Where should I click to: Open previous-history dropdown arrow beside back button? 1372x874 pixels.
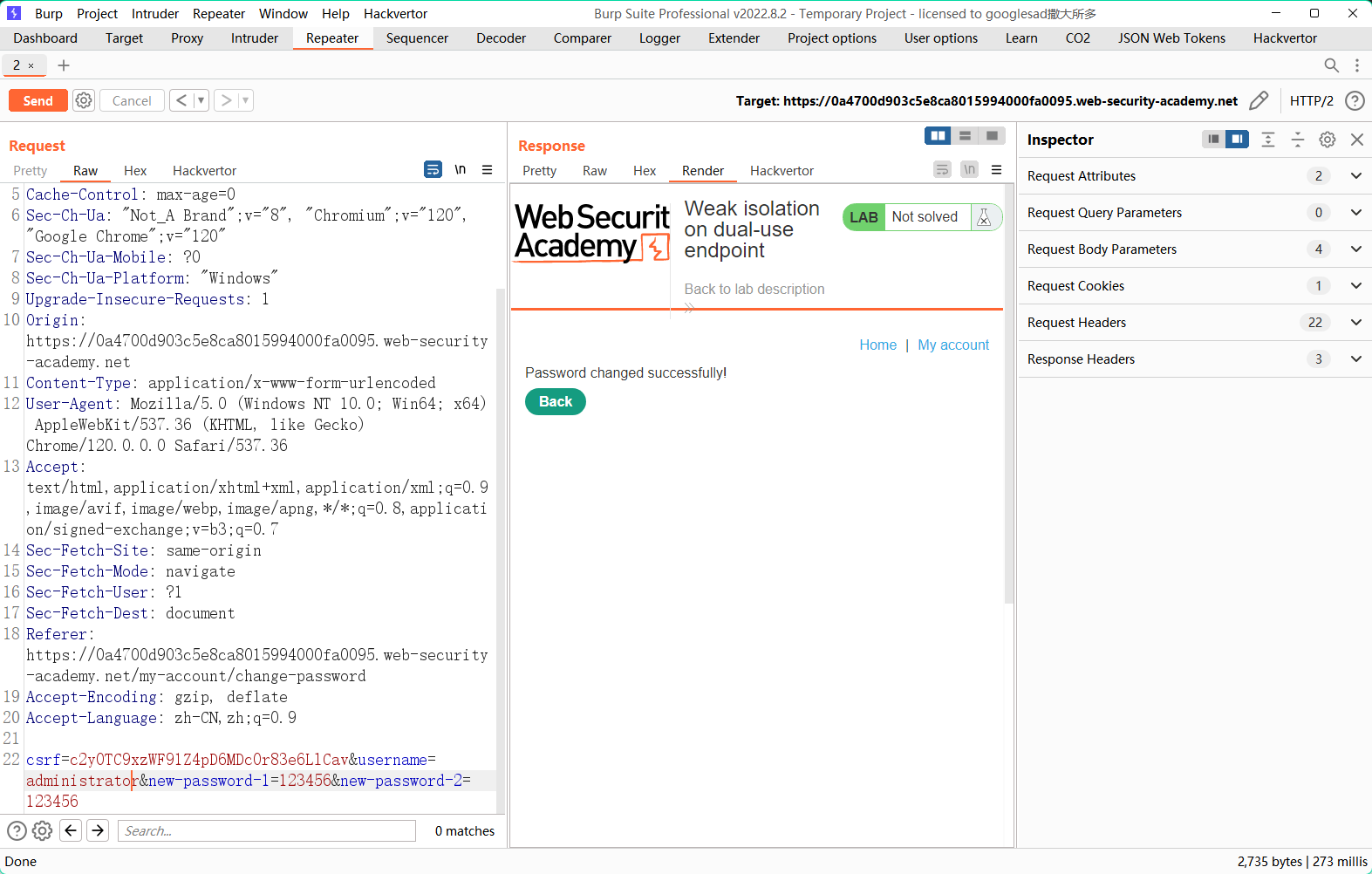(x=201, y=100)
